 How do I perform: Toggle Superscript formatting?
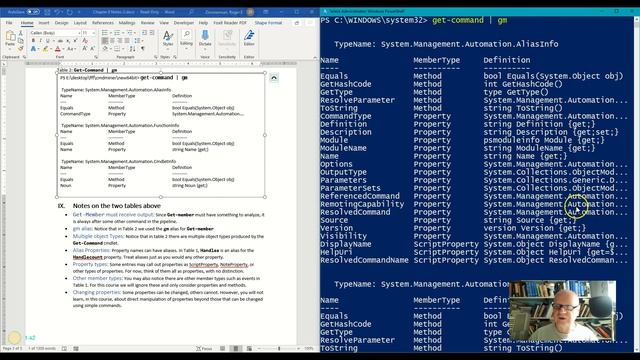75,41
